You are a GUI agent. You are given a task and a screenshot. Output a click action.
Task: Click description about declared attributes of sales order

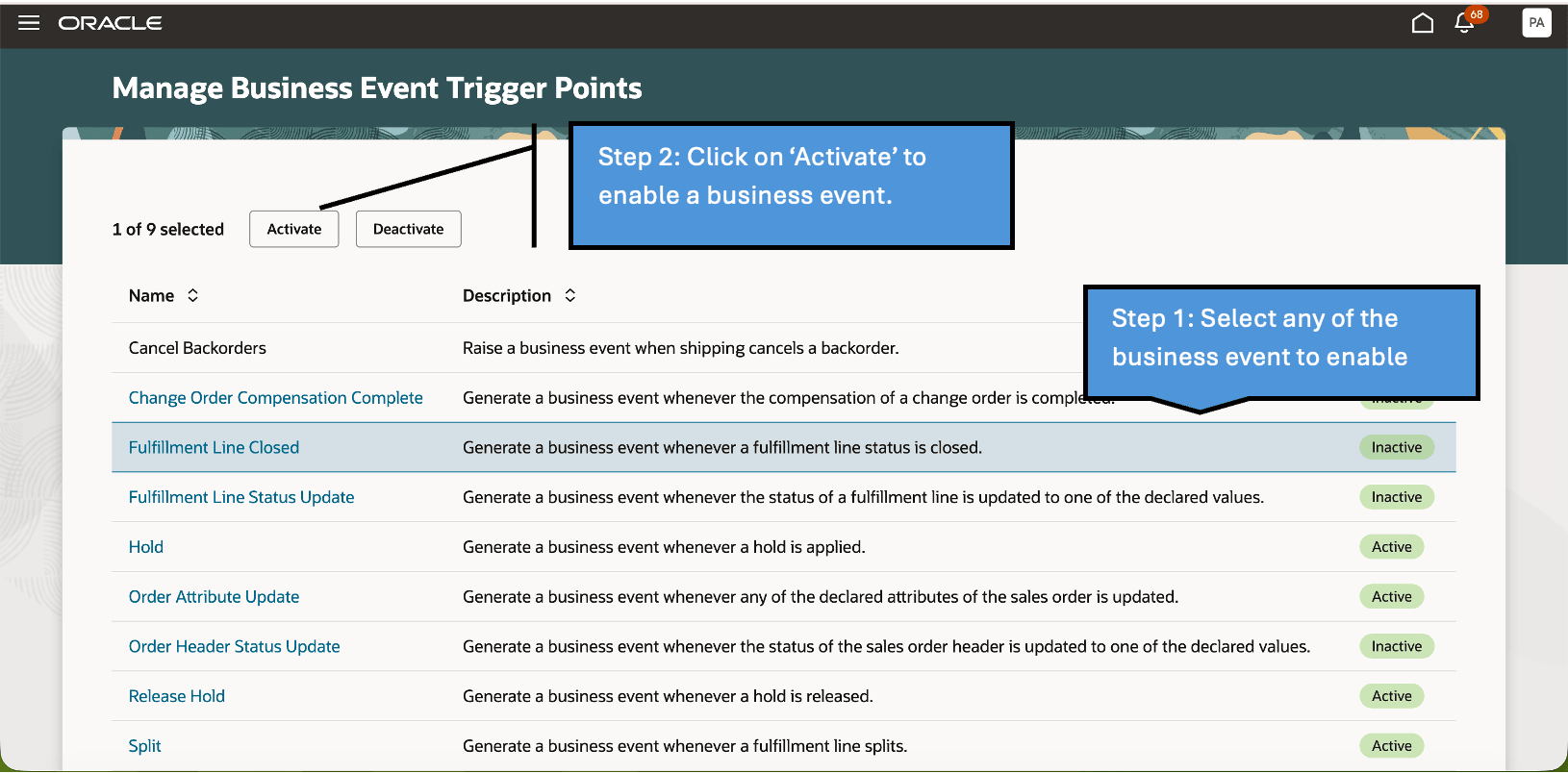[821, 597]
